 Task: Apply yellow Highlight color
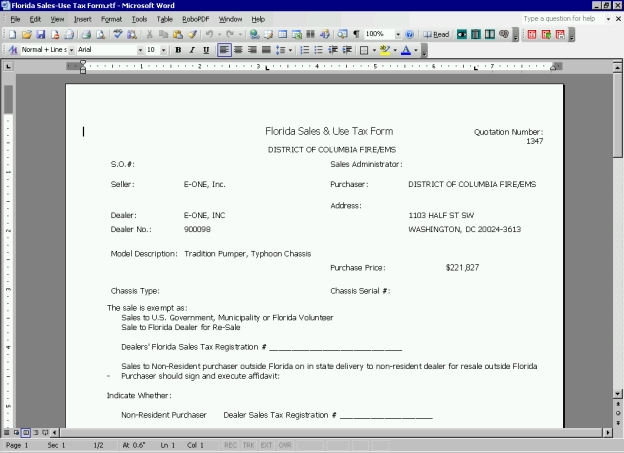[x=384, y=50]
